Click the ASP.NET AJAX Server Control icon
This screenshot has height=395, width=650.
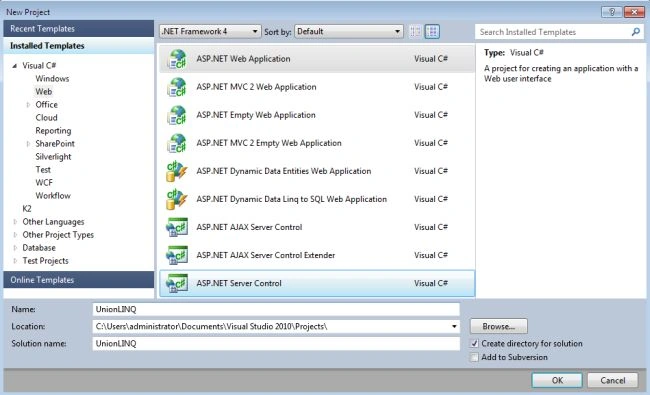(x=177, y=227)
